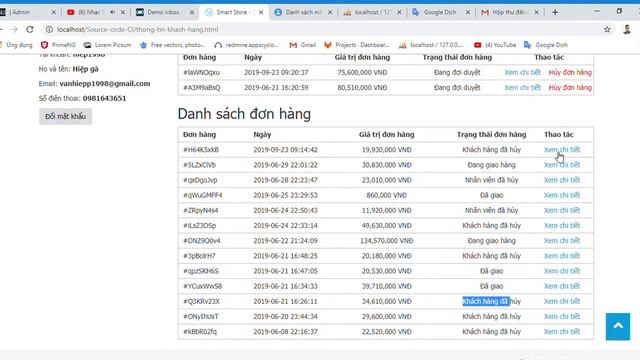Click the 860,000 VNĐ order value

pyautogui.click(x=387, y=195)
